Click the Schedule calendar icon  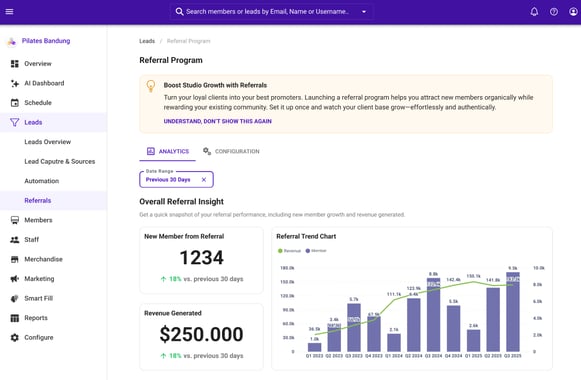(x=14, y=103)
